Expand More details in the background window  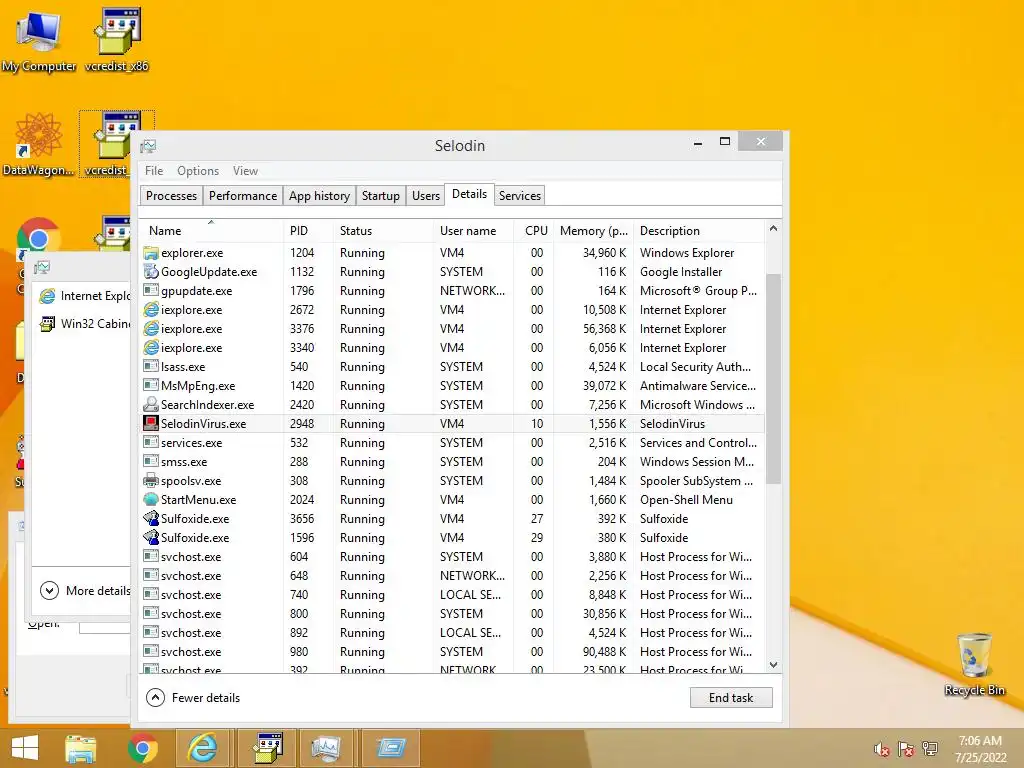coord(85,590)
